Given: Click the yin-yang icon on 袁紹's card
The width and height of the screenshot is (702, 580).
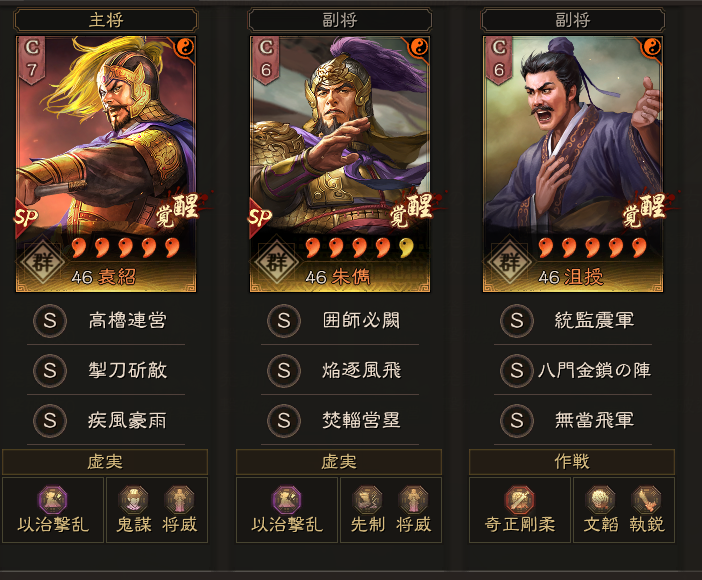Looking at the screenshot, I should pyautogui.click(x=185, y=47).
